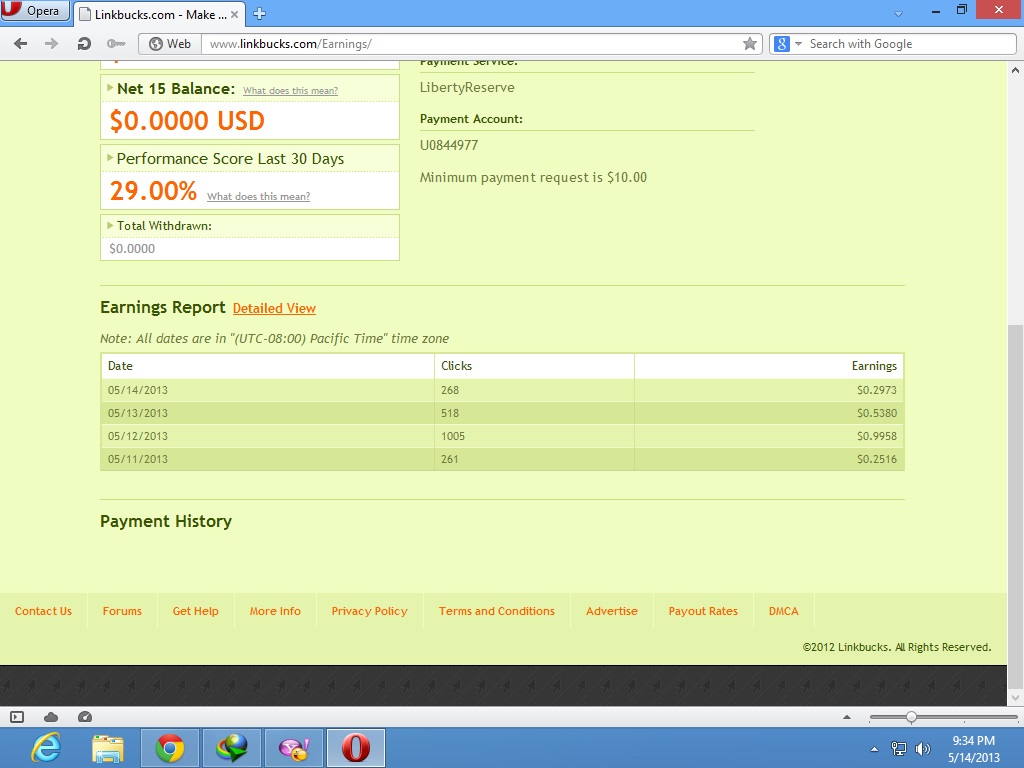Image resolution: width=1024 pixels, height=768 pixels.
Task: Click the Opera Turbo gauge icon
Action: [85, 717]
